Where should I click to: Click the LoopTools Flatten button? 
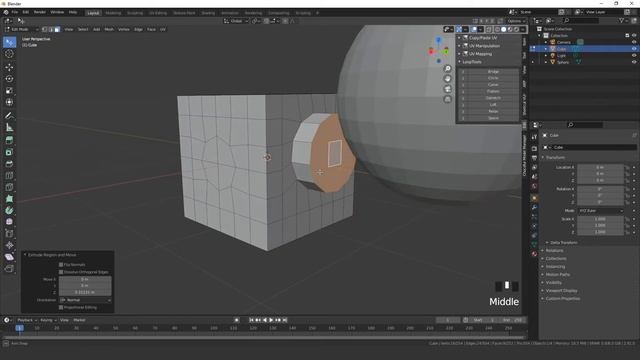pos(493,91)
